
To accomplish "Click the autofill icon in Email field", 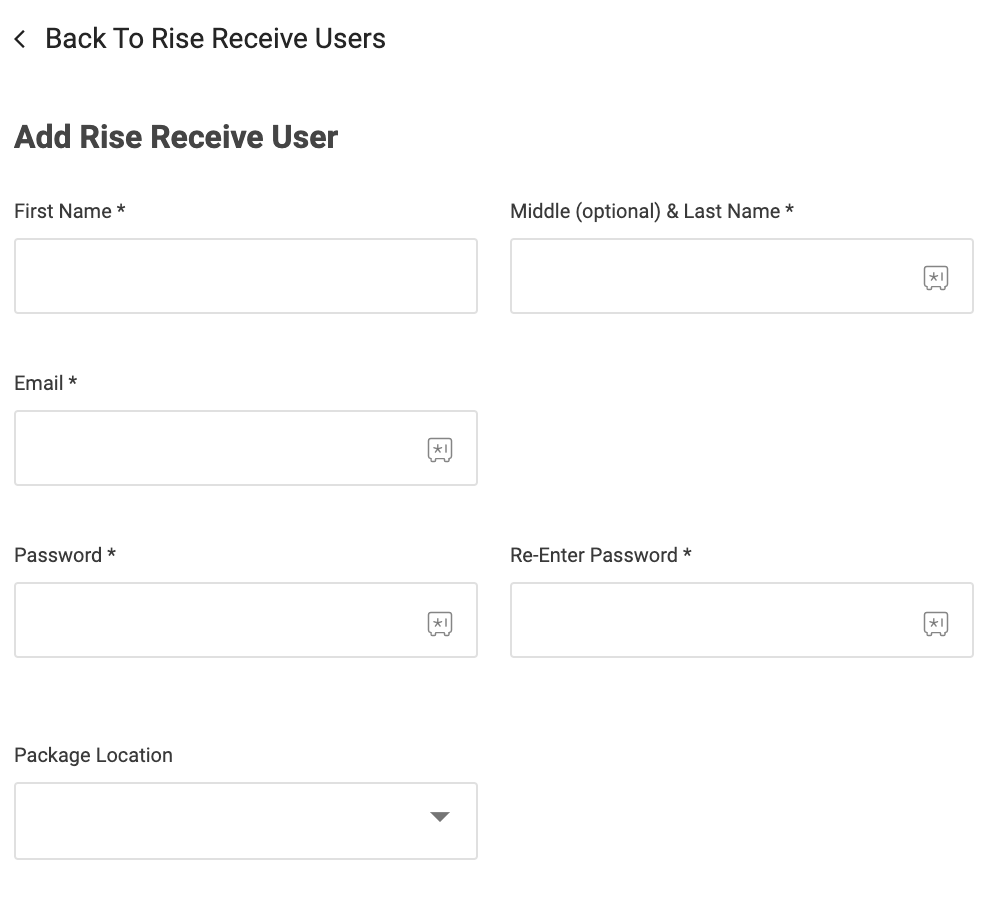I will click(x=440, y=450).
